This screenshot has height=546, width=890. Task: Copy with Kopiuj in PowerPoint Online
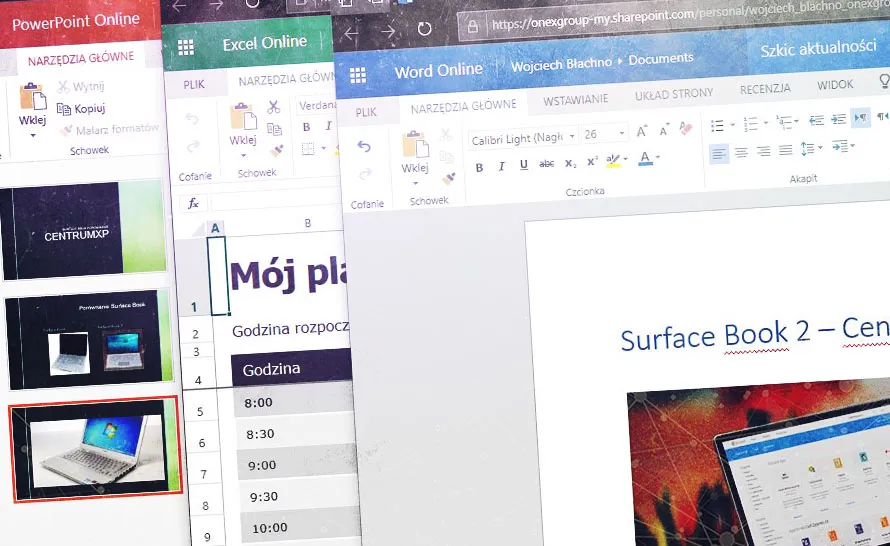(x=81, y=108)
